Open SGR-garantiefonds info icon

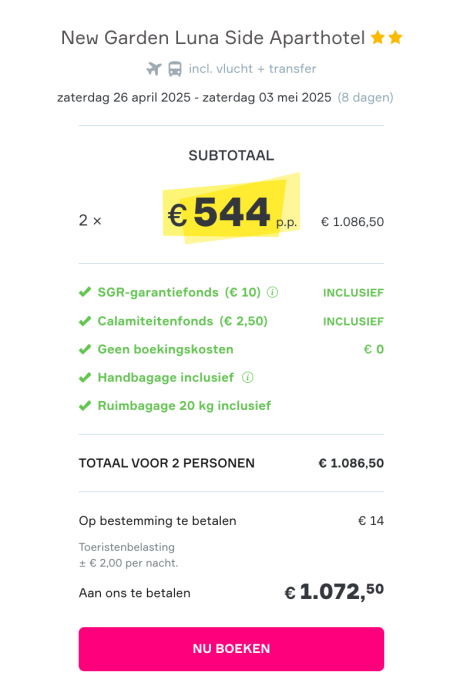tap(272, 292)
